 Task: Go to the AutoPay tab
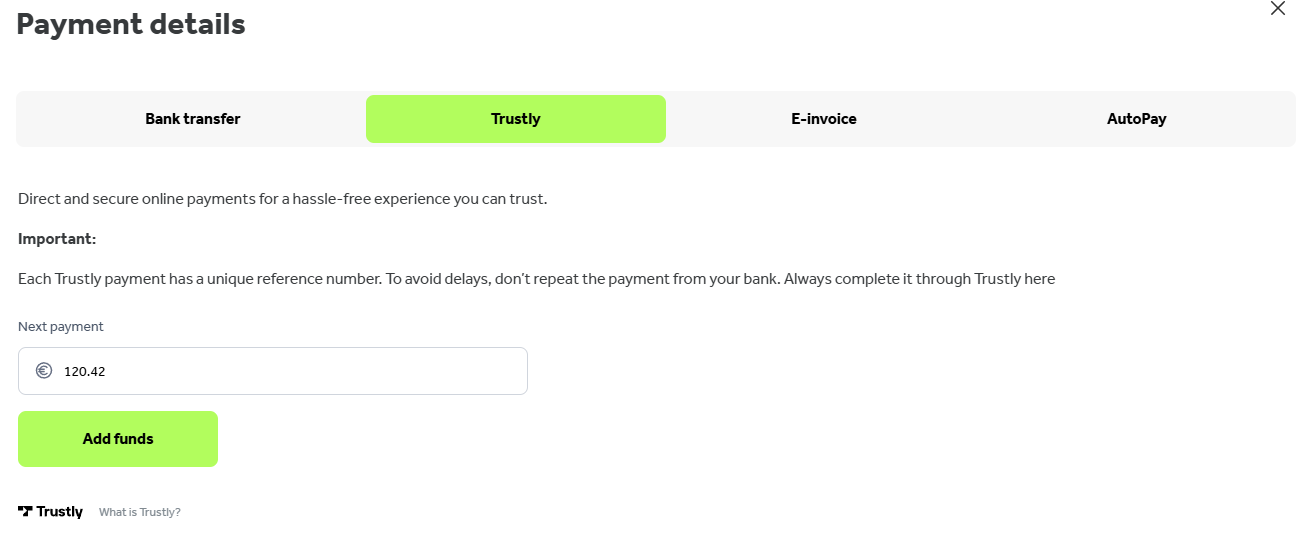click(x=1136, y=119)
